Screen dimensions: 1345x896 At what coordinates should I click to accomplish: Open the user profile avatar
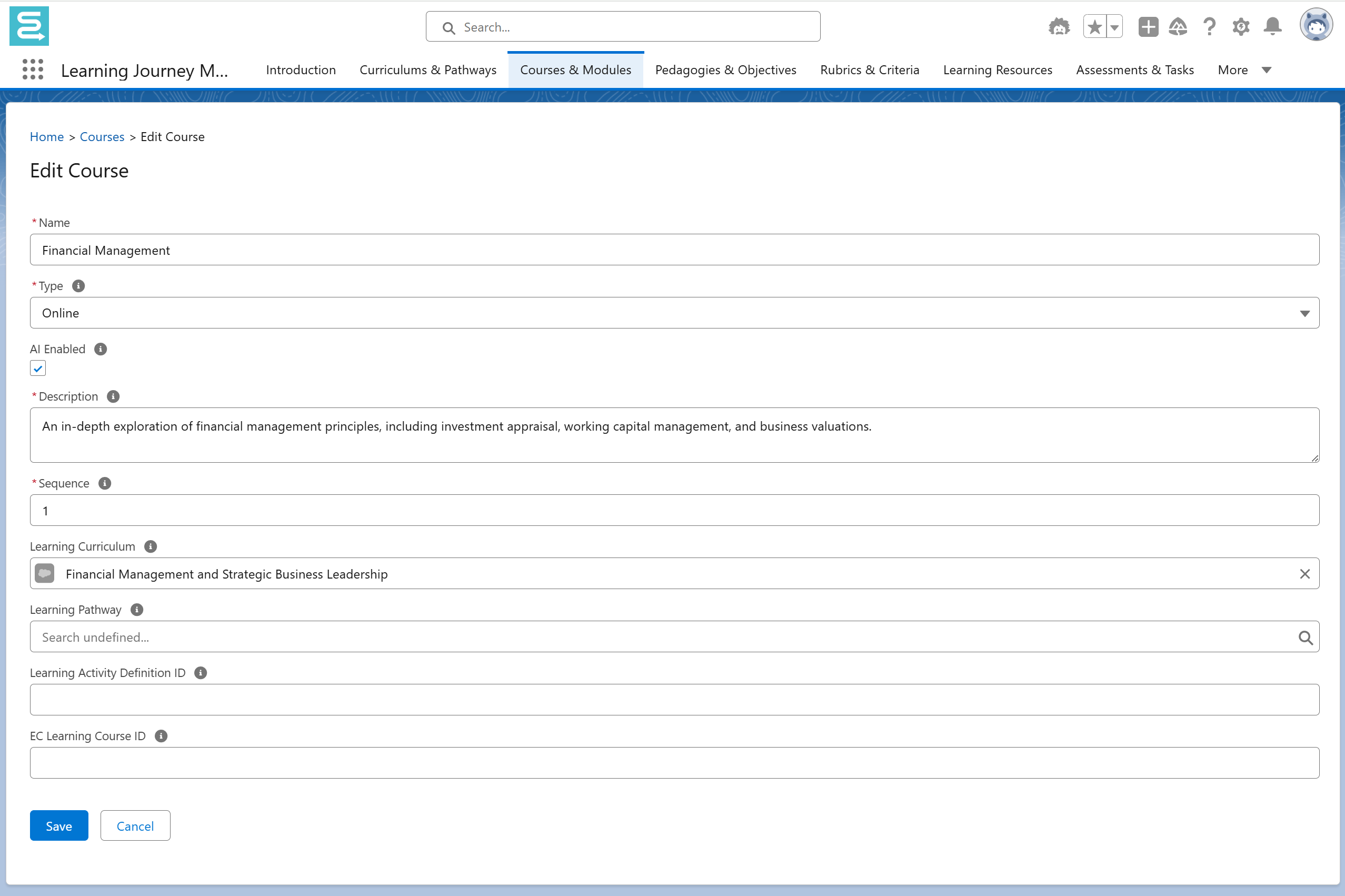click(1316, 26)
